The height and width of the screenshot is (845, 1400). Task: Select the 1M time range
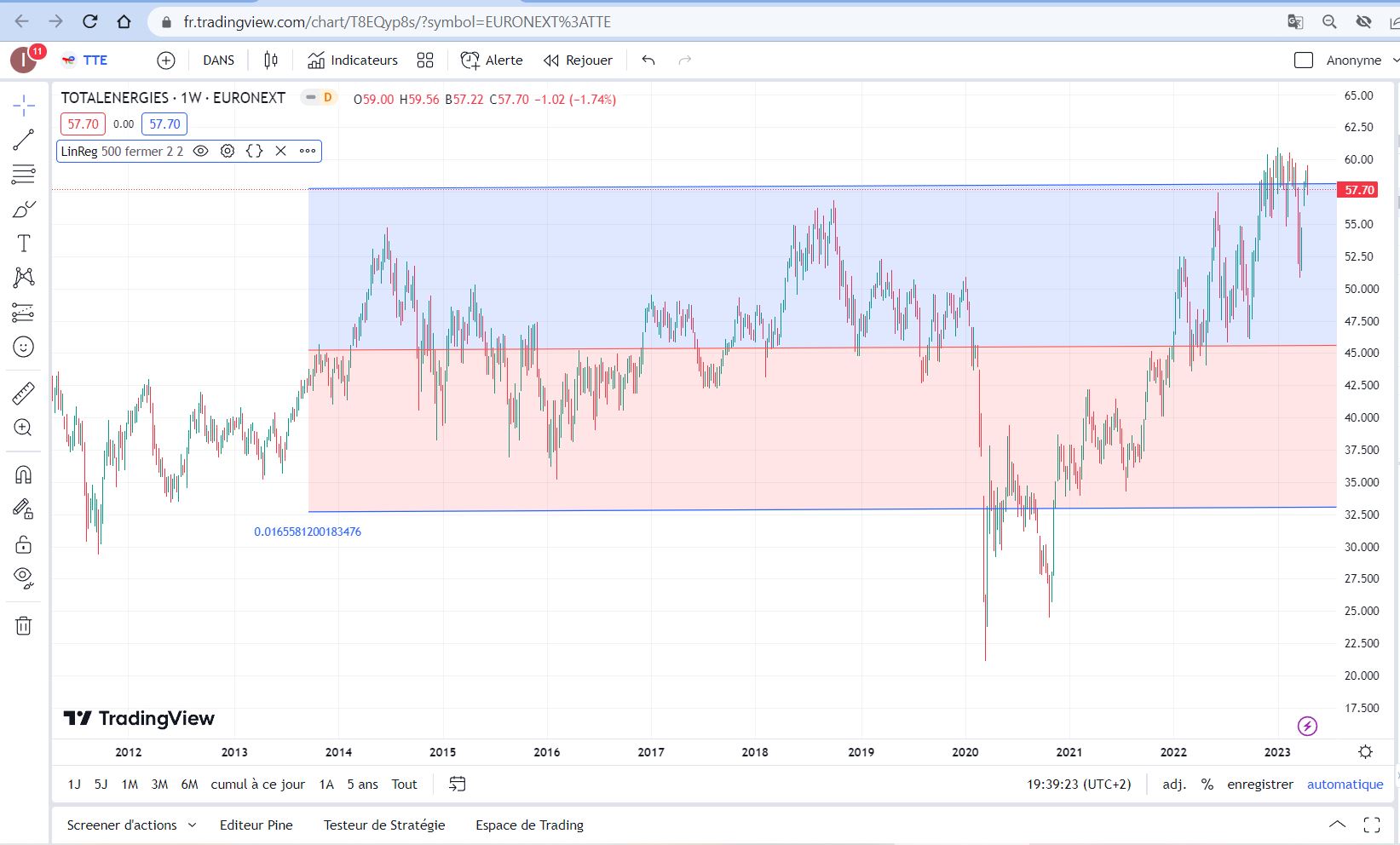(x=130, y=785)
